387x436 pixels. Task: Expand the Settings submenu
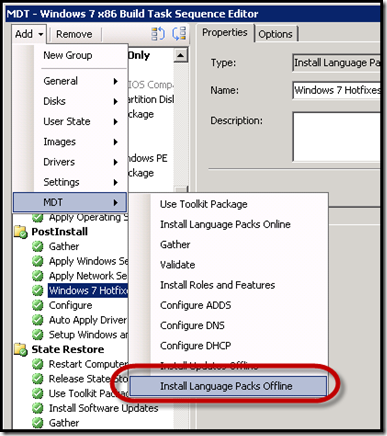coord(81,182)
